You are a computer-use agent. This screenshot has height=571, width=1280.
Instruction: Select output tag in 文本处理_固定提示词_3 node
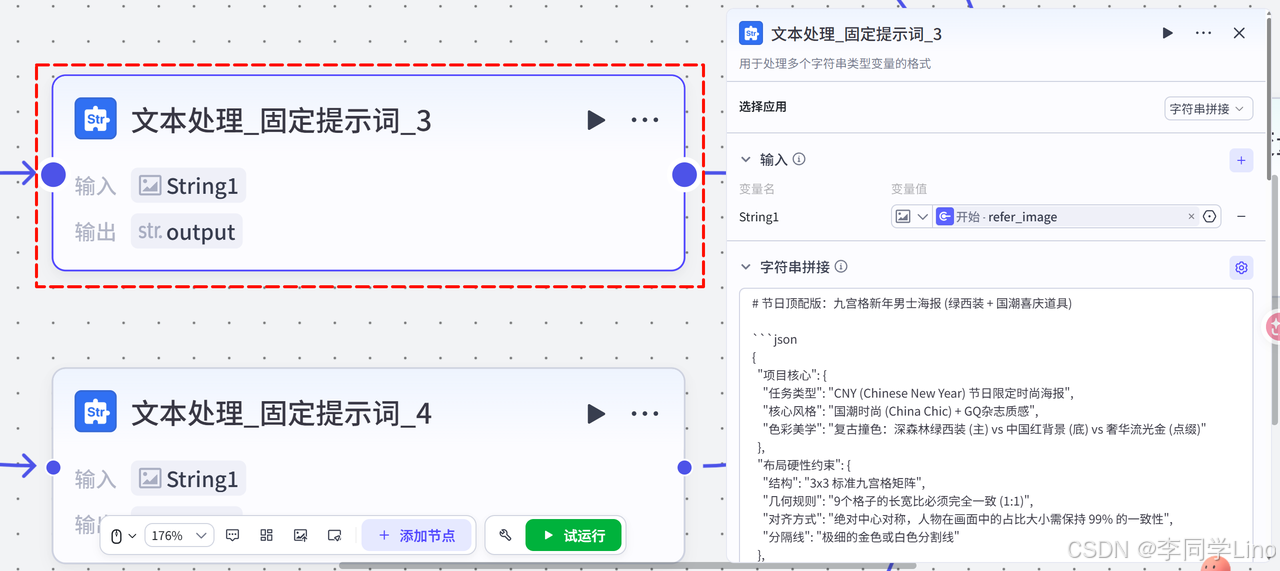(x=186, y=232)
